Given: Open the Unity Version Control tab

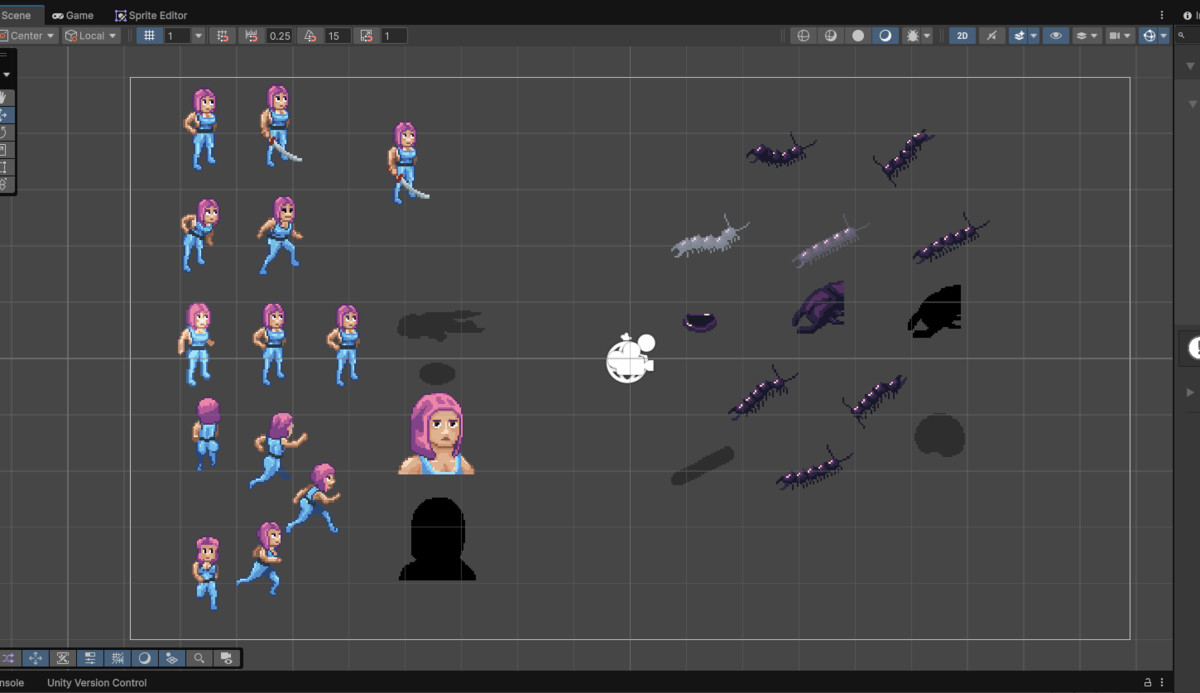Looking at the screenshot, I should click(97, 683).
